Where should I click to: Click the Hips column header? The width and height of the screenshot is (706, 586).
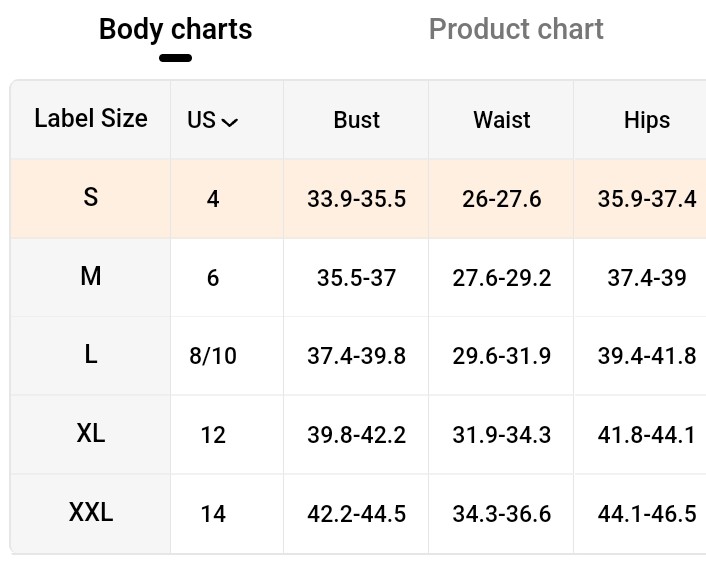(x=647, y=120)
